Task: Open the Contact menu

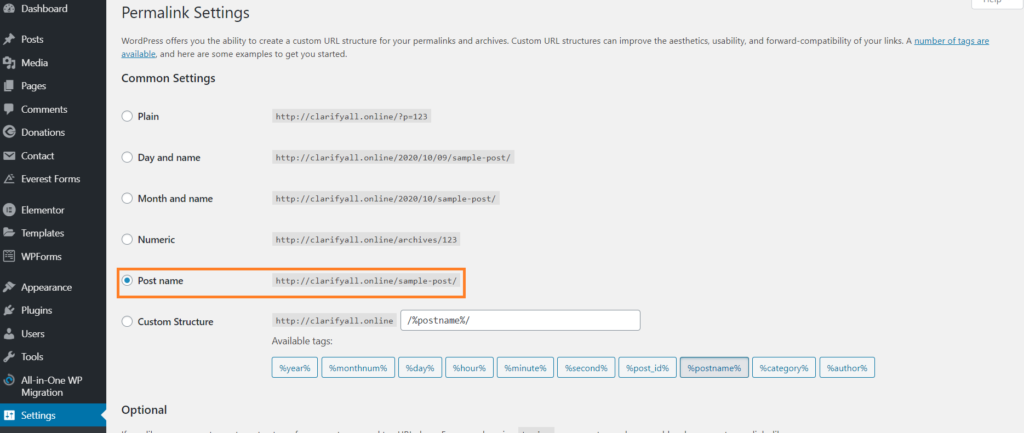Action: (x=37, y=155)
